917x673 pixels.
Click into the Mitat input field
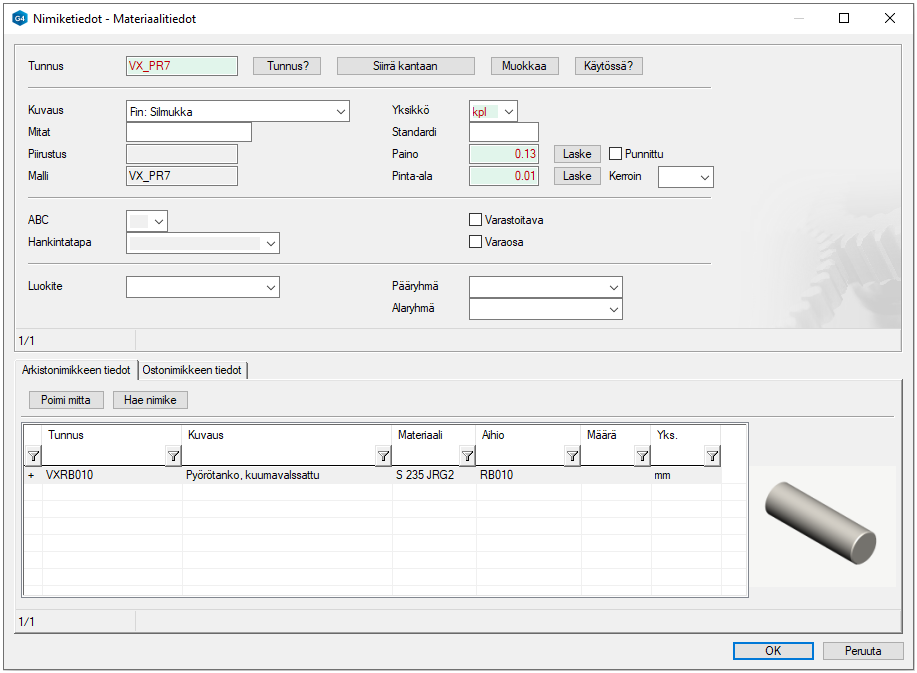188,132
